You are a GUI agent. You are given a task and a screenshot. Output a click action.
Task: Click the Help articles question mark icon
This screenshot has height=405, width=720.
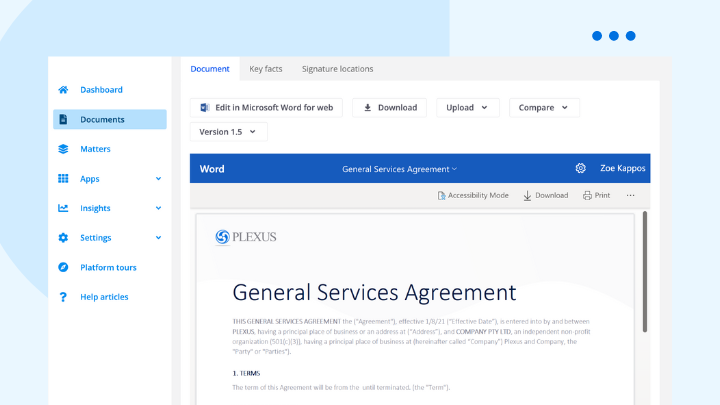(x=63, y=297)
